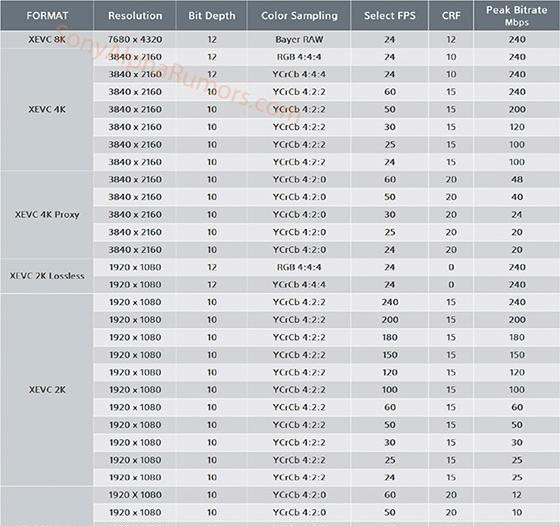Click the 1920 x 1080 row with 180 FPS

click(x=326, y=337)
